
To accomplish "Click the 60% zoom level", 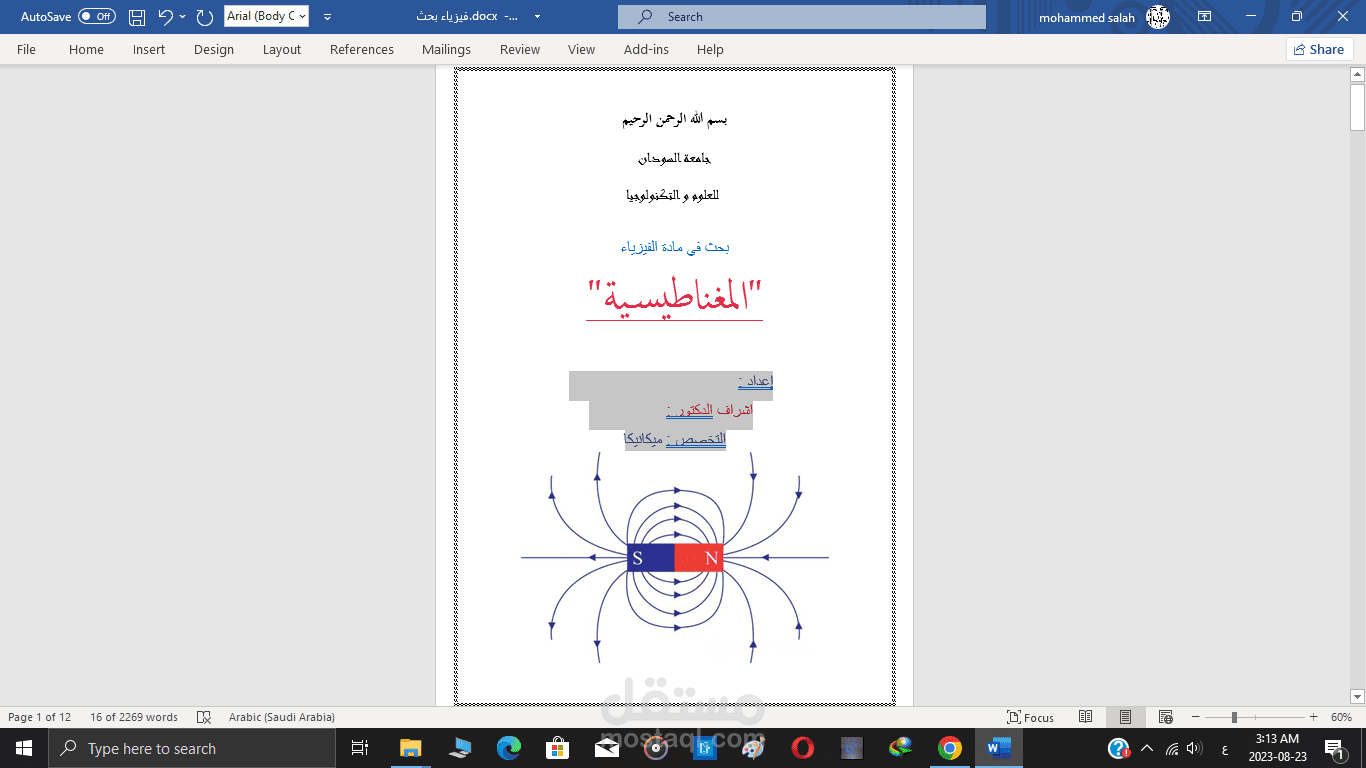I will tap(1341, 717).
